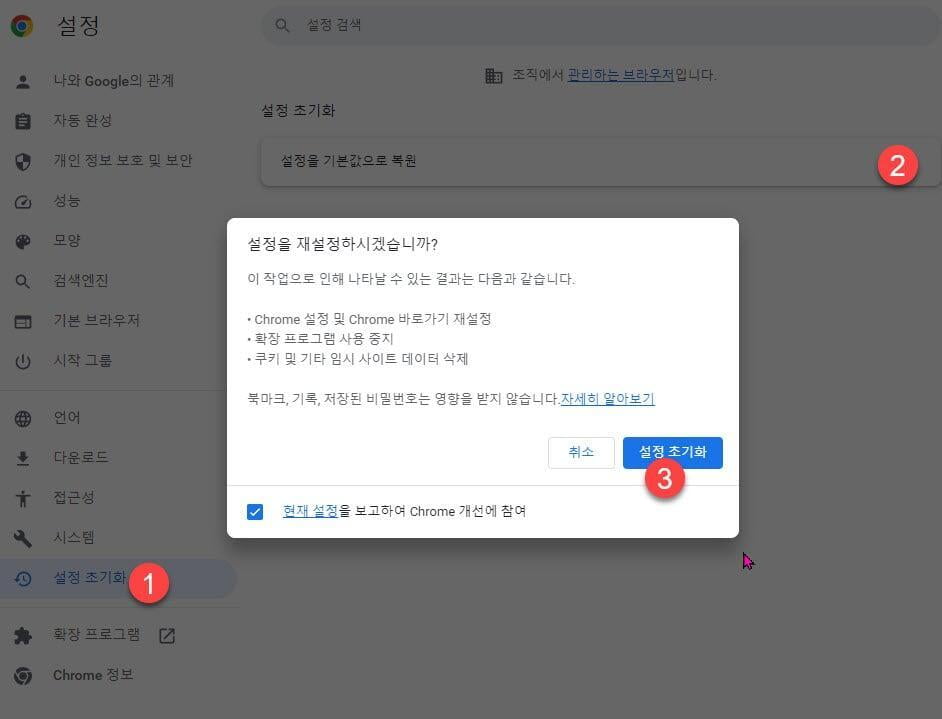Click the person icon for 나와 Google의 관계
Viewport: 942px width, 719px height.
(x=23, y=81)
